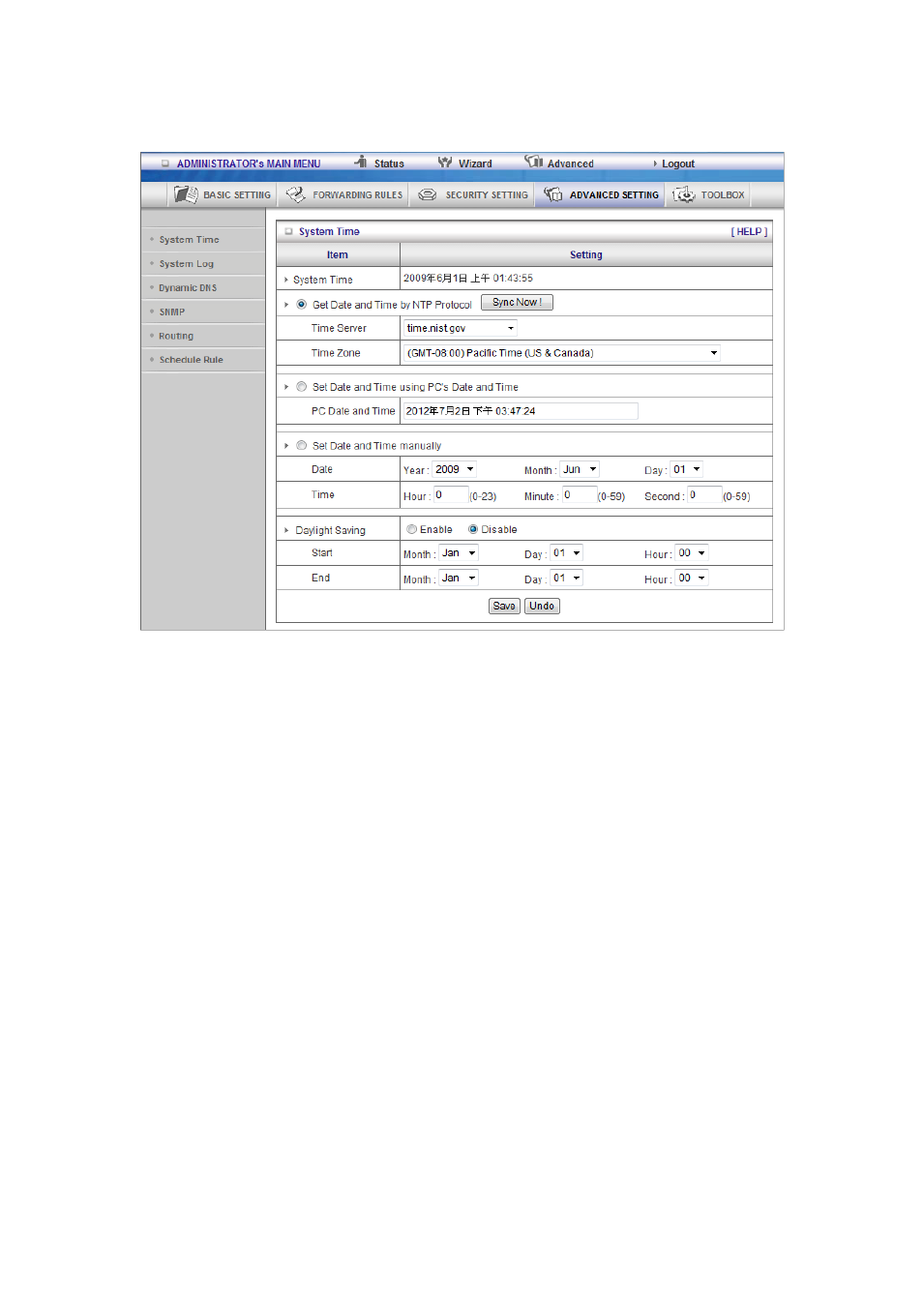Disable Daylight Saving

[x=473, y=529]
